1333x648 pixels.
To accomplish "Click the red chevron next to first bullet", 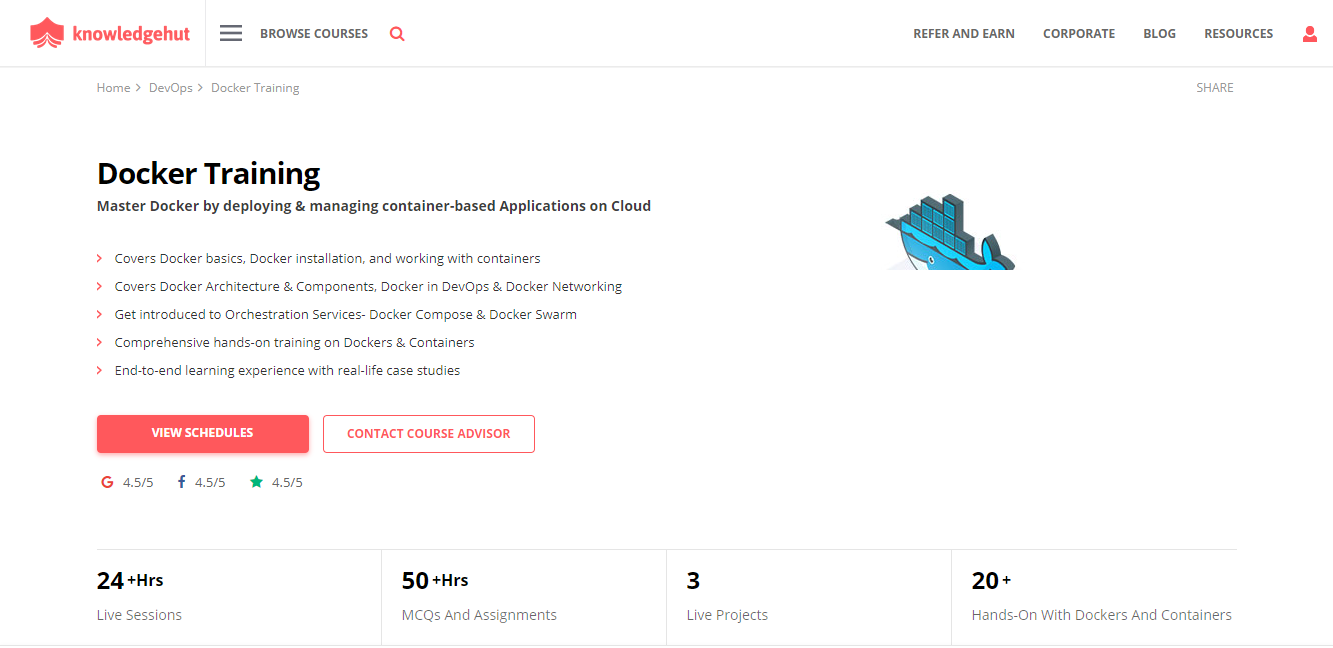I will [99, 258].
